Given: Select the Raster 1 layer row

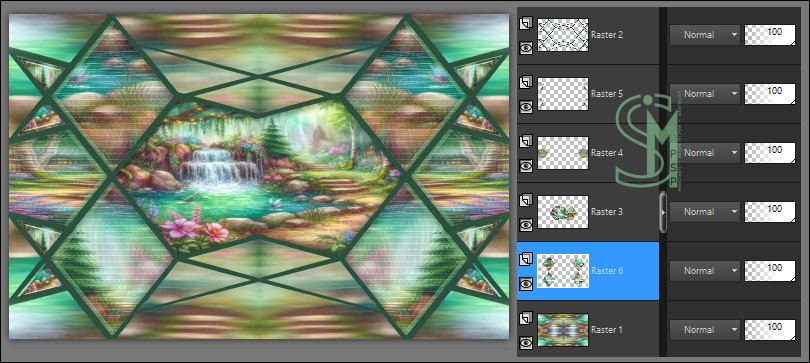Looking at the screenshot, I should point(588,329).
